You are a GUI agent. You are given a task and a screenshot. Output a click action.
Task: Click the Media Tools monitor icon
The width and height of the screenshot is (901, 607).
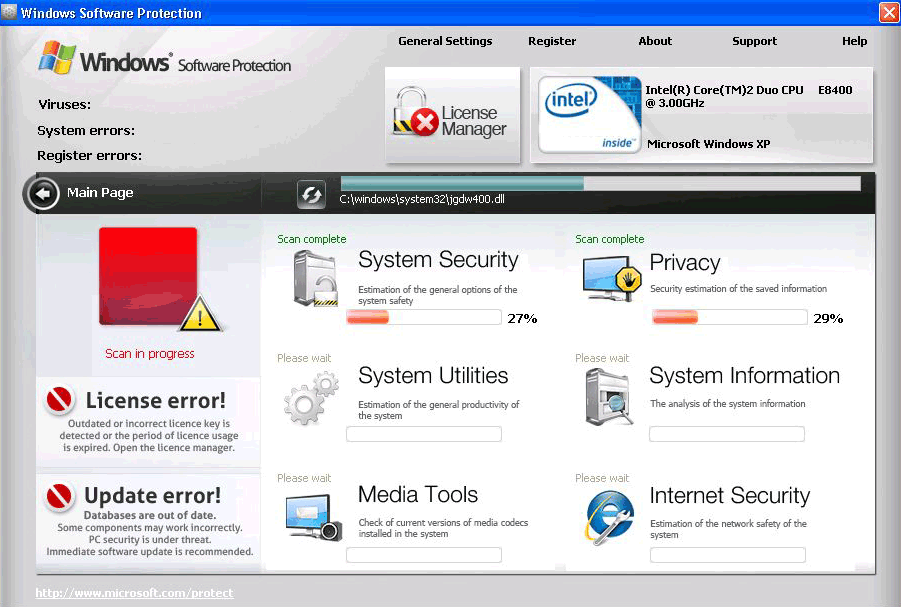click(312, 517)
